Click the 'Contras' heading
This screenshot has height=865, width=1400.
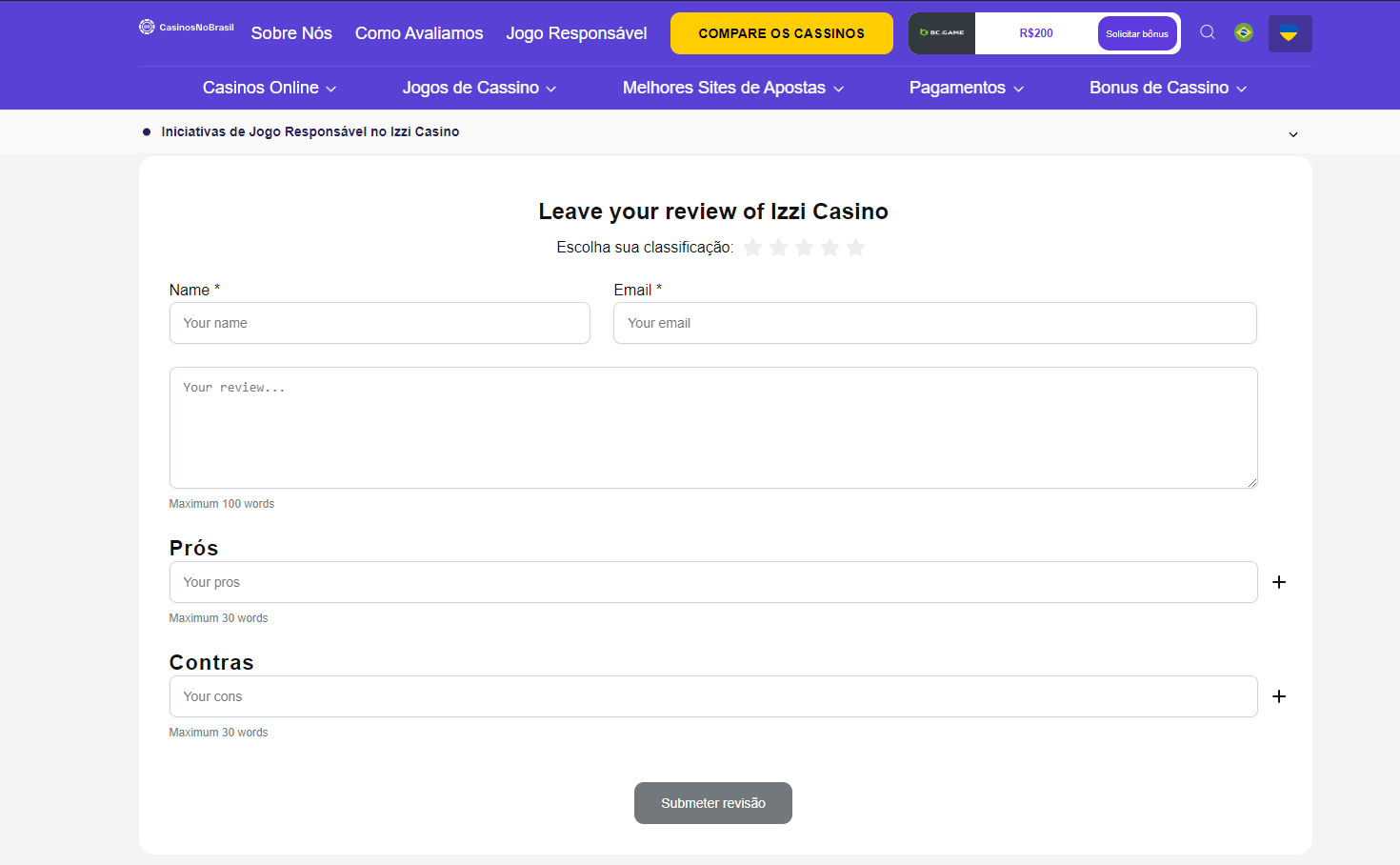[x=211, y=662]
